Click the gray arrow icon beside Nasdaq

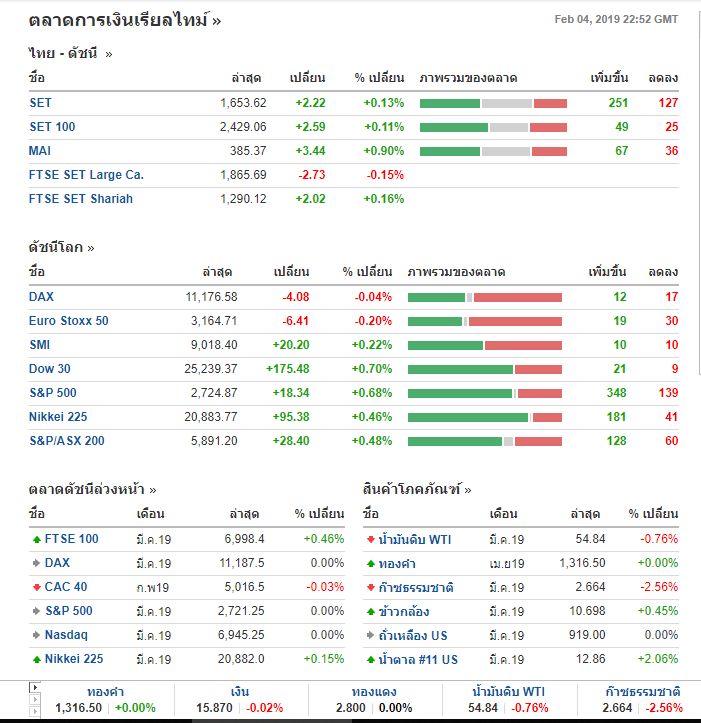(x=37, y=635)
